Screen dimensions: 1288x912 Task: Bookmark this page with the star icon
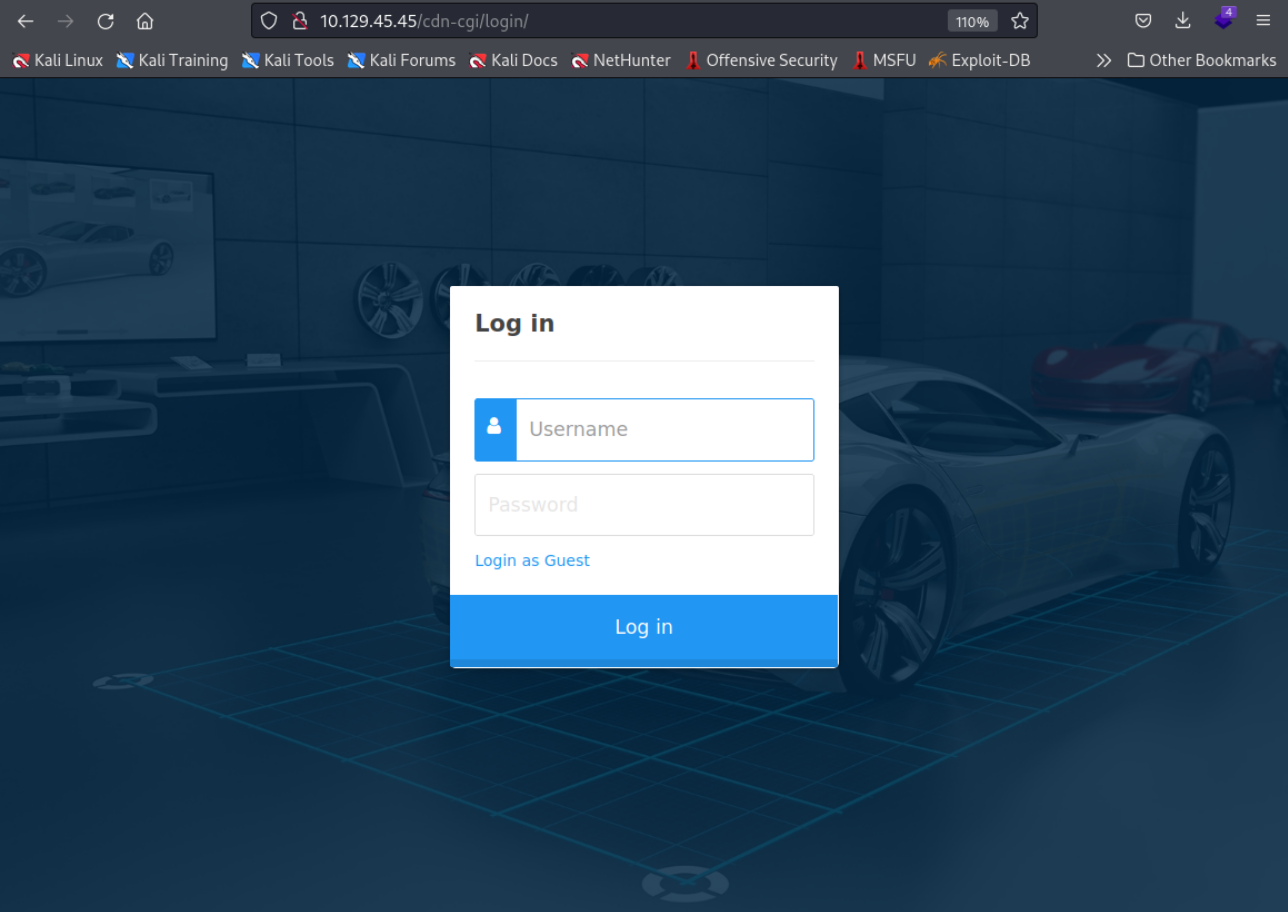(x=1019, y=21)
